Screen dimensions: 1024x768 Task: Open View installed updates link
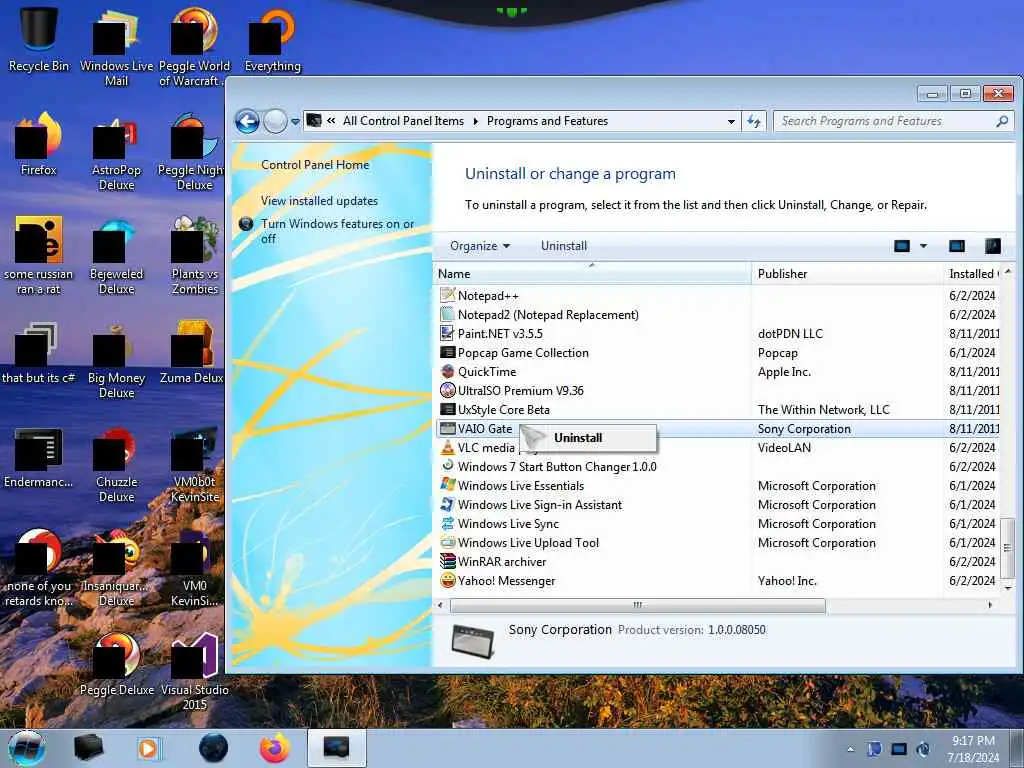pyautogui.click(x=319, y=201)
